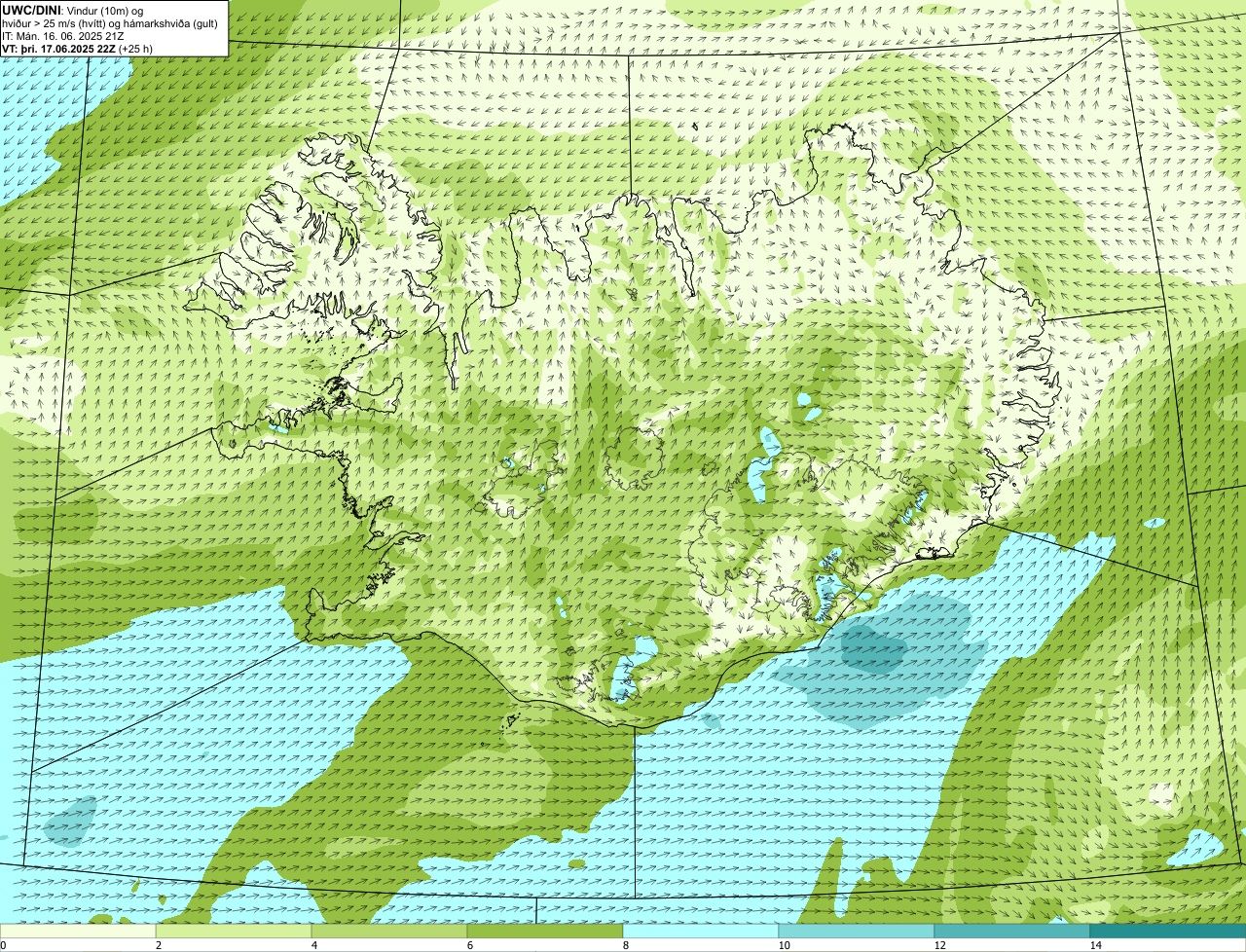Click the darkest teal legend swatch above 14
The image size is (1246, 952).
1168,932
